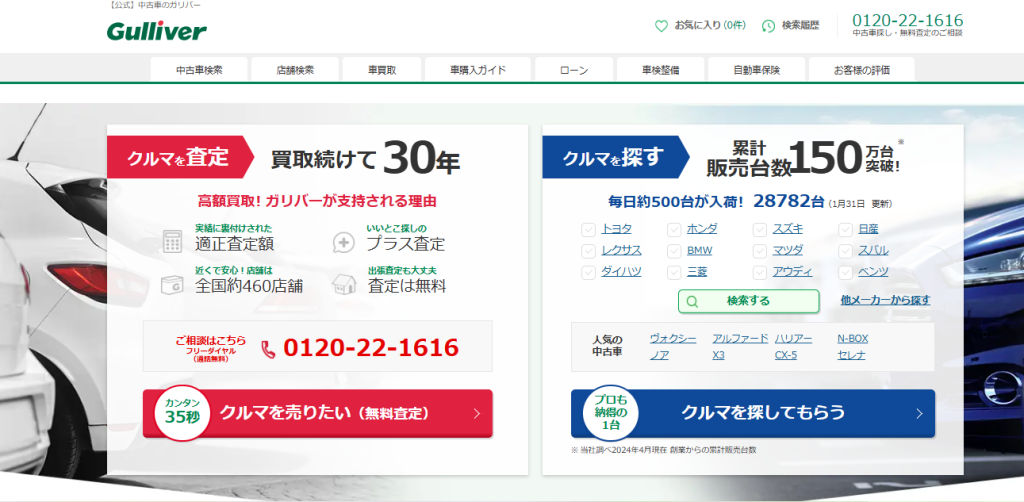Screen dimensions: 1024x502
Task: Click the アルファード popular car link
Action: click(x=740, y=338)
